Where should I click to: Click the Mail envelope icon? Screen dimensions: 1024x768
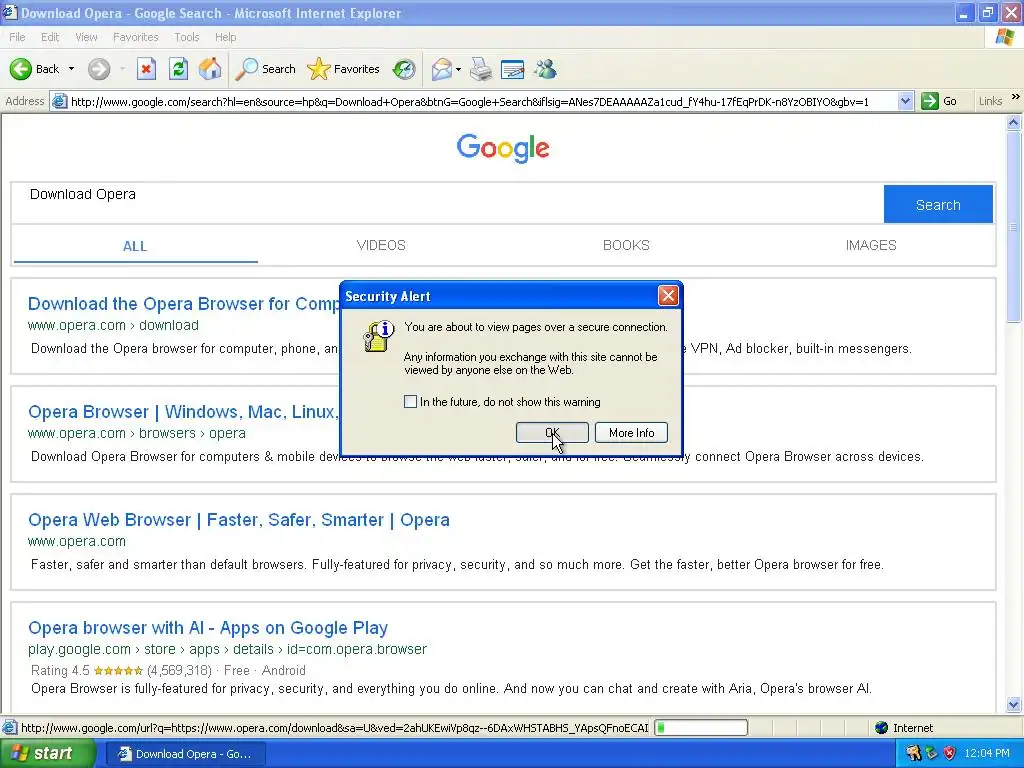point(442,69)
